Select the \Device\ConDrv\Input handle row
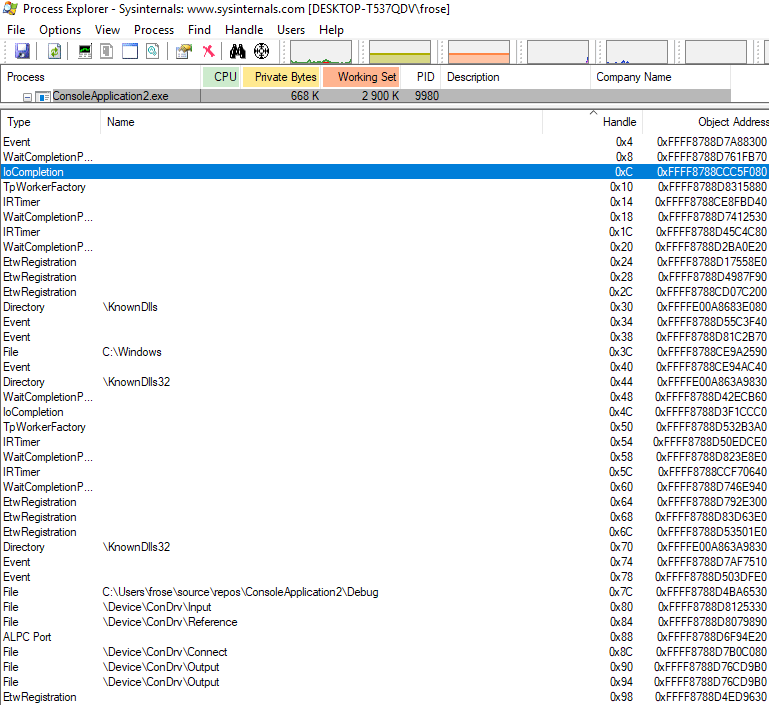769x705 pixels. (384, 607)
